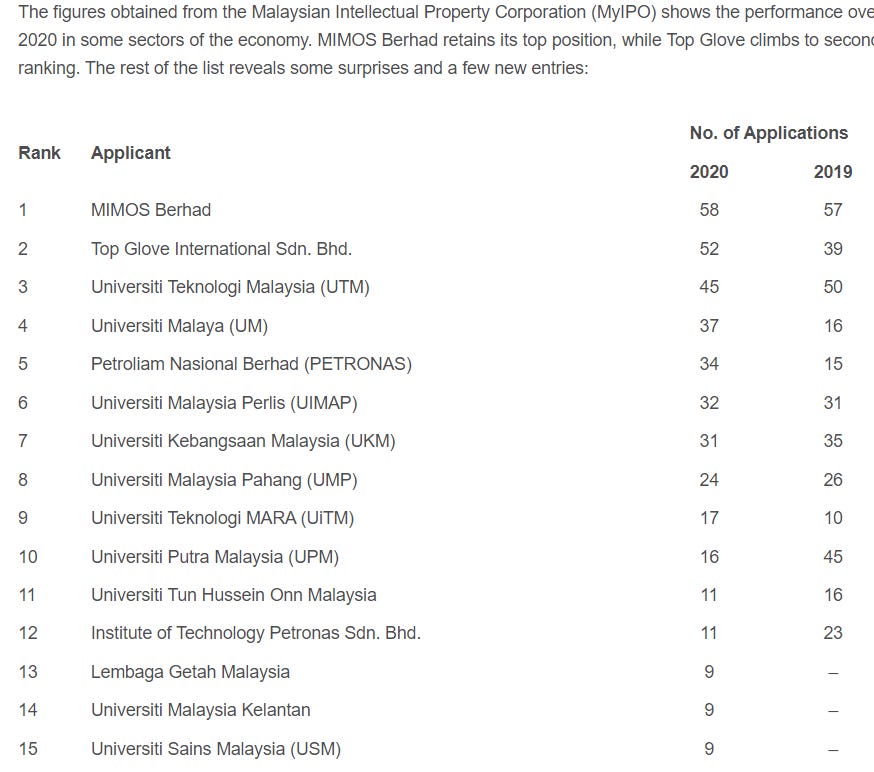Click the 2019 column header

[x=833, y=172]
